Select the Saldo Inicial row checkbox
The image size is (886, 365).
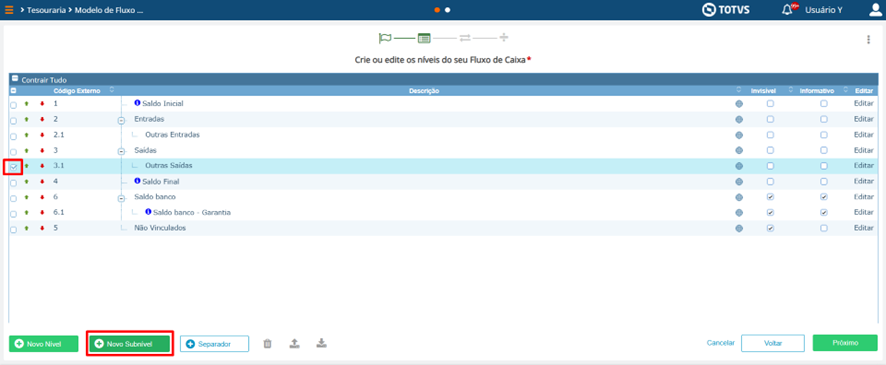pyautogui.click(x=14, y=105)
